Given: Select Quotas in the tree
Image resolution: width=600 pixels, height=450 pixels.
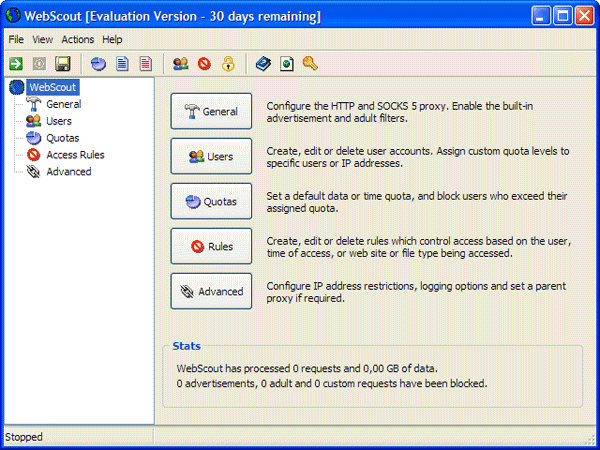Looking at the screenshot, I should pos(63,138).
